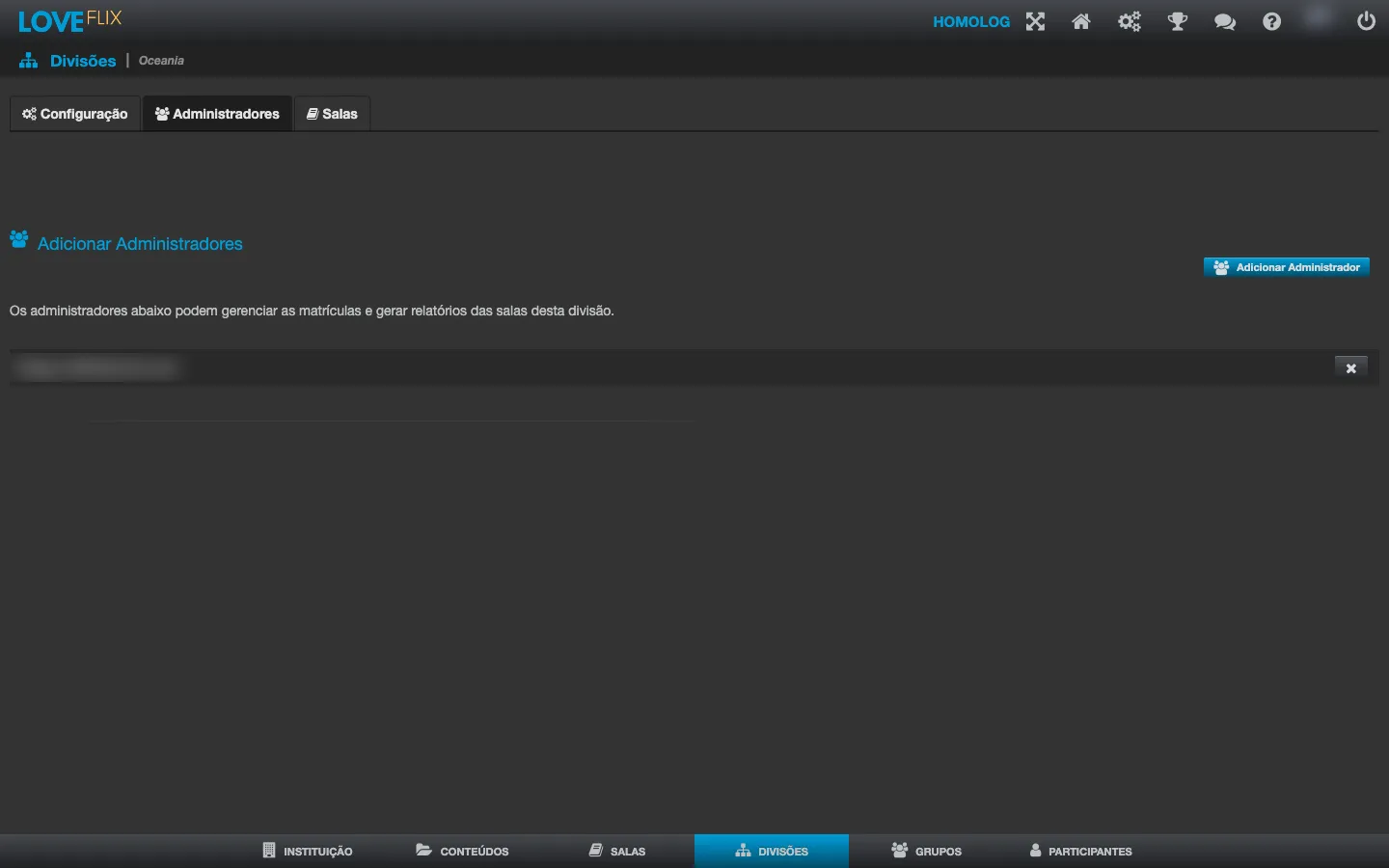Select Divisões in the bottom navigation

(x=772, y=851)
